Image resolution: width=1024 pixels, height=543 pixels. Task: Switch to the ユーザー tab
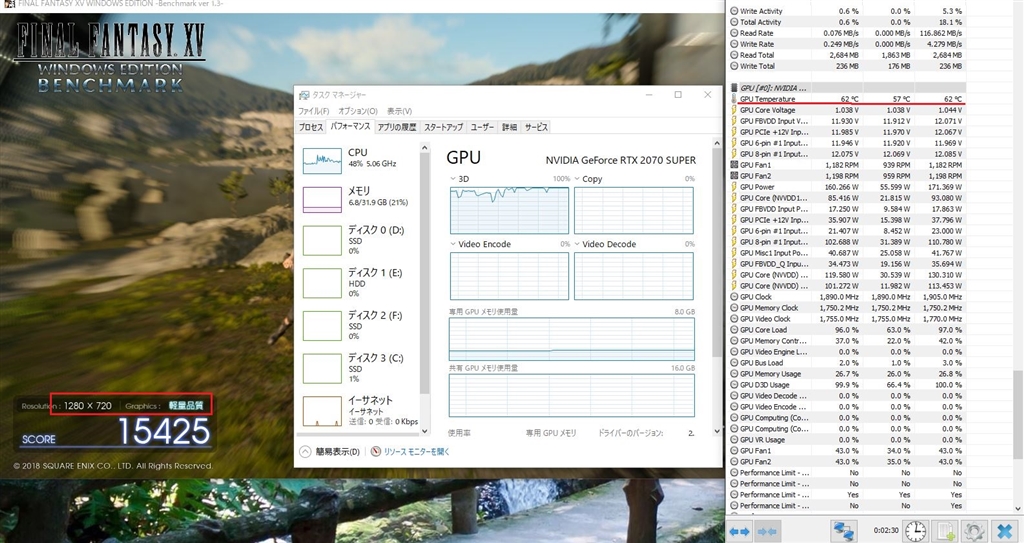(483, 127)
